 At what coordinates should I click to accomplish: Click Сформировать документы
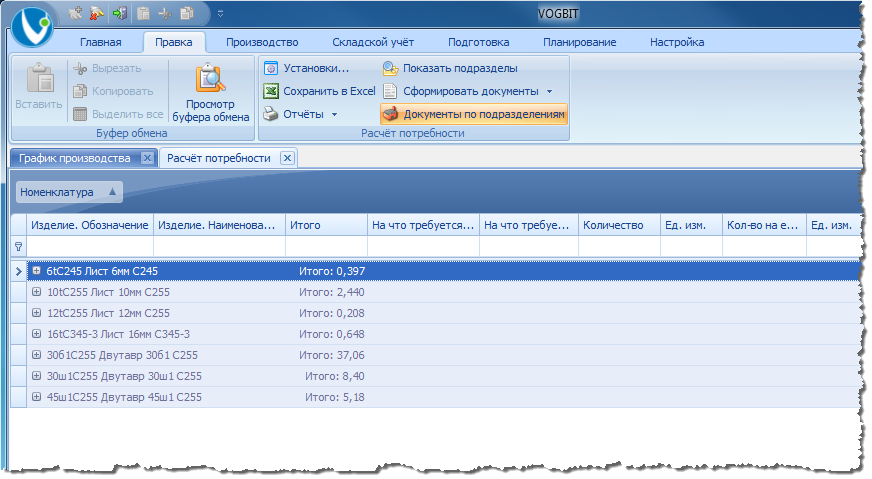point(461,91)
